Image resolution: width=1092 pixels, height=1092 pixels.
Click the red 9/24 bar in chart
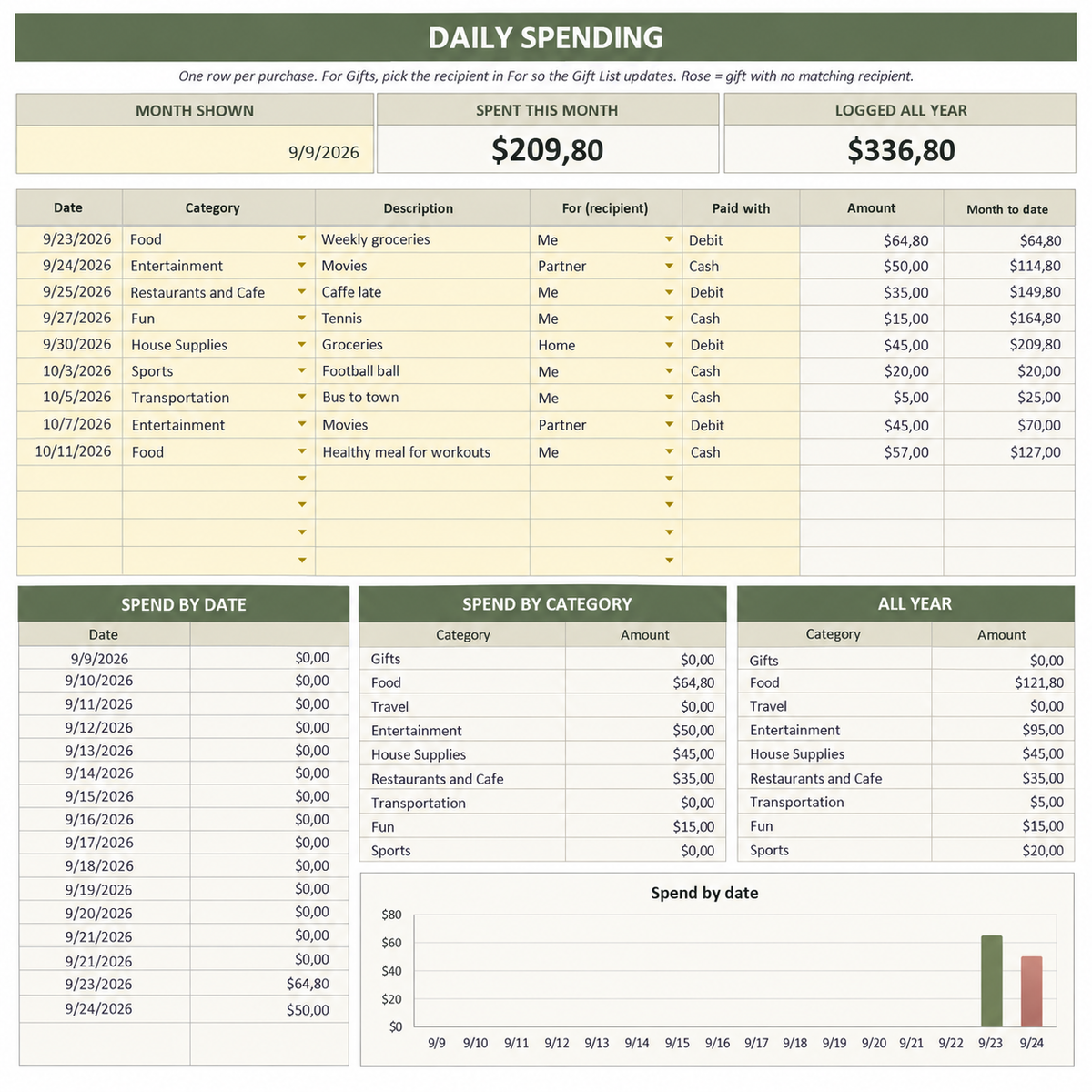tap(1031, 992)
